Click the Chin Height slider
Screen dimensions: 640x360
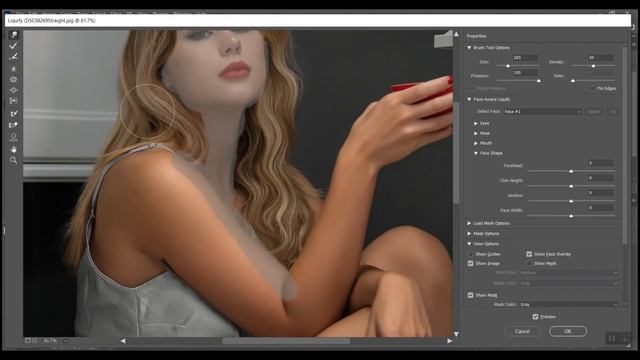coord(571,186)
